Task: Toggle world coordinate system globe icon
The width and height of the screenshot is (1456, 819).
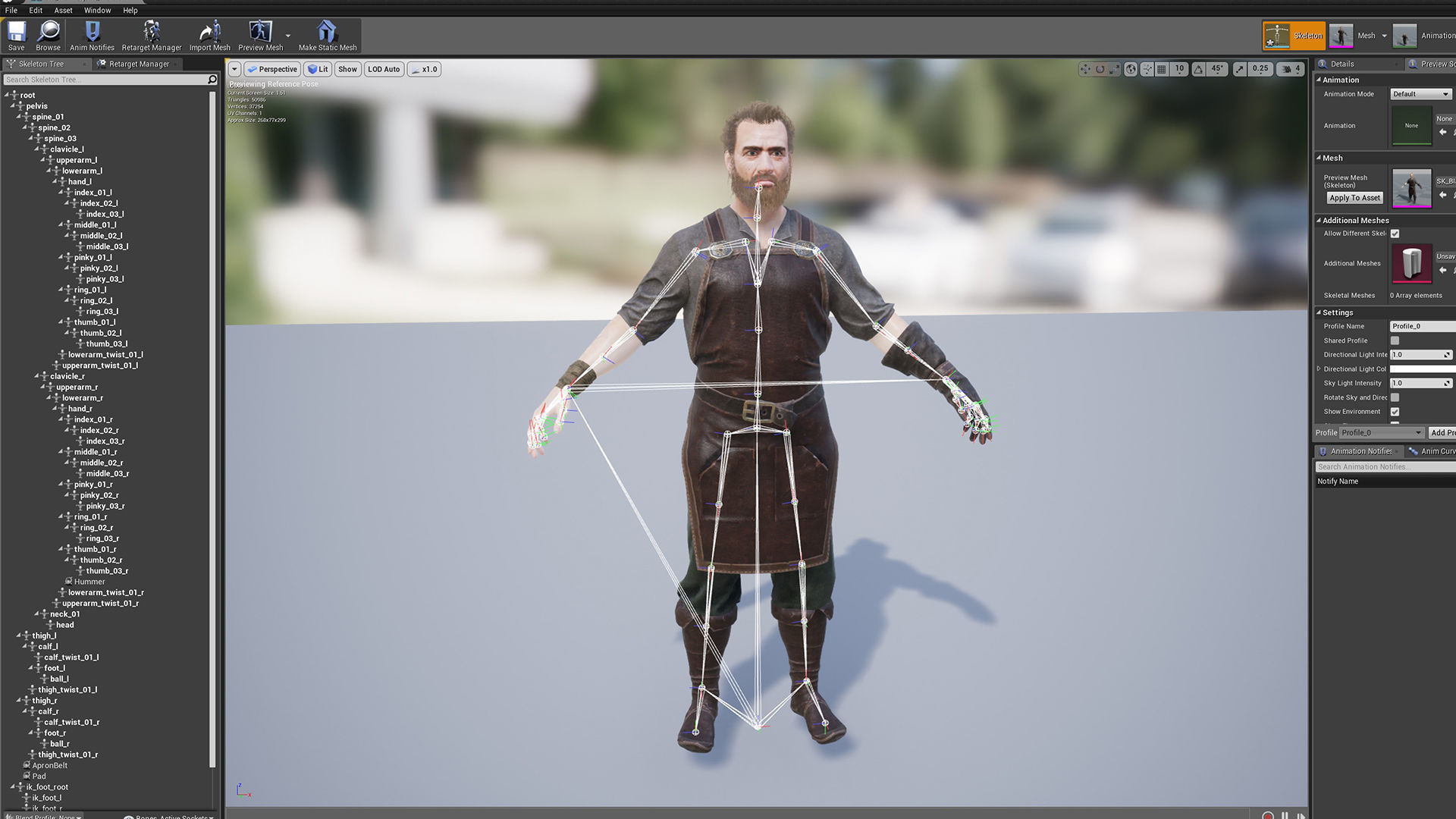Action: pos(1131,69)
